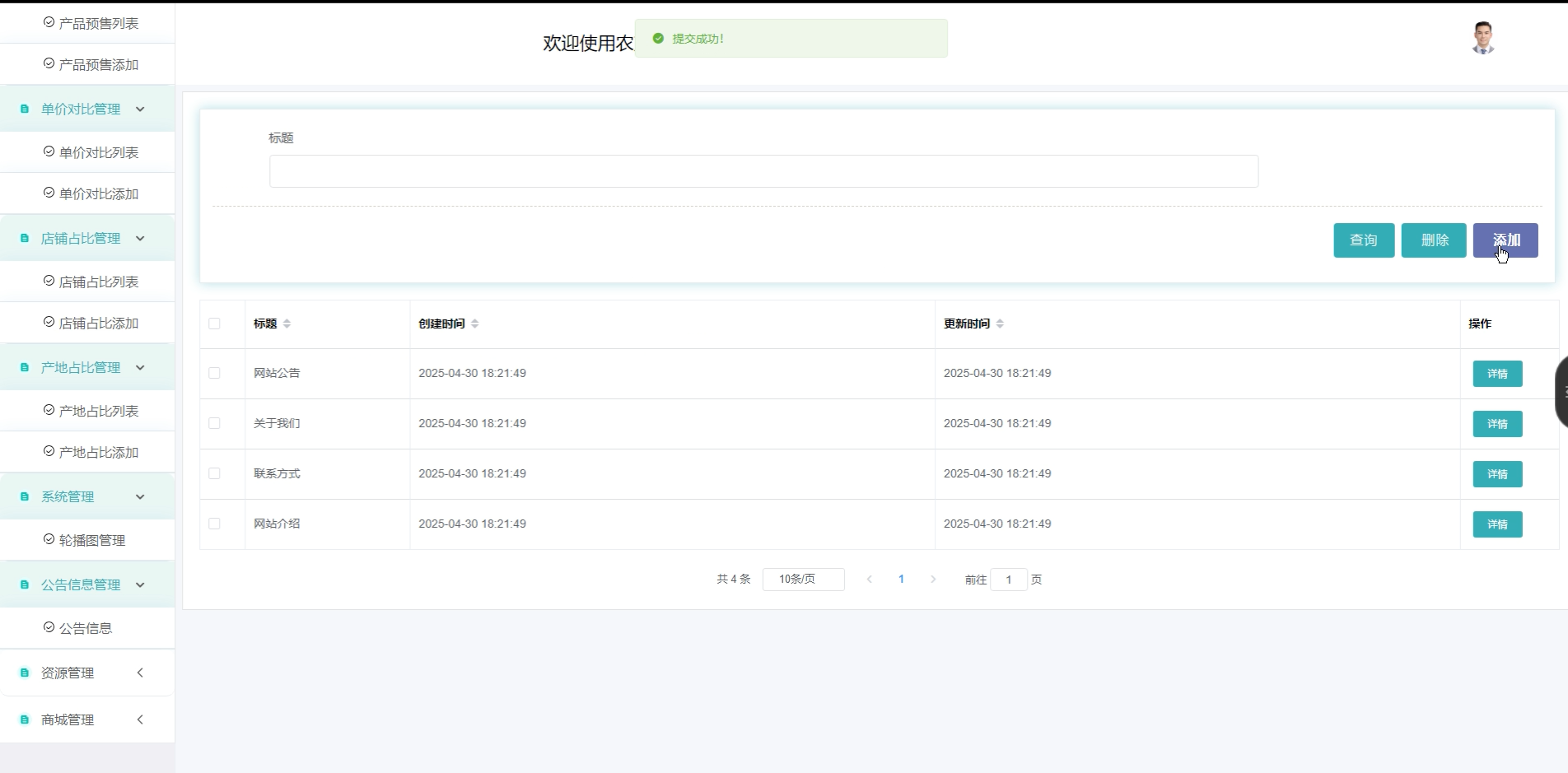Viewport: 1568px width, 773px height.
Task: Click the 添加 button
Action: [1505, 240]
